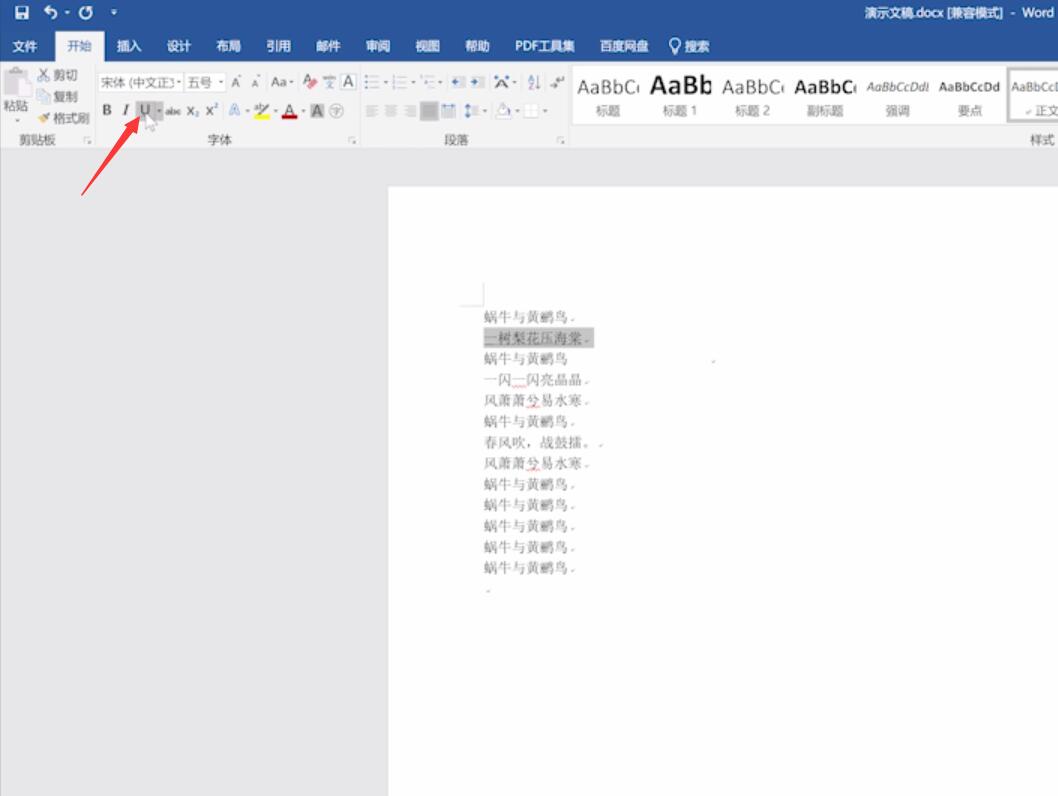Screen dimensions: 1058x796
Task: Toggle superscript formatting
Action: [212, 110]
